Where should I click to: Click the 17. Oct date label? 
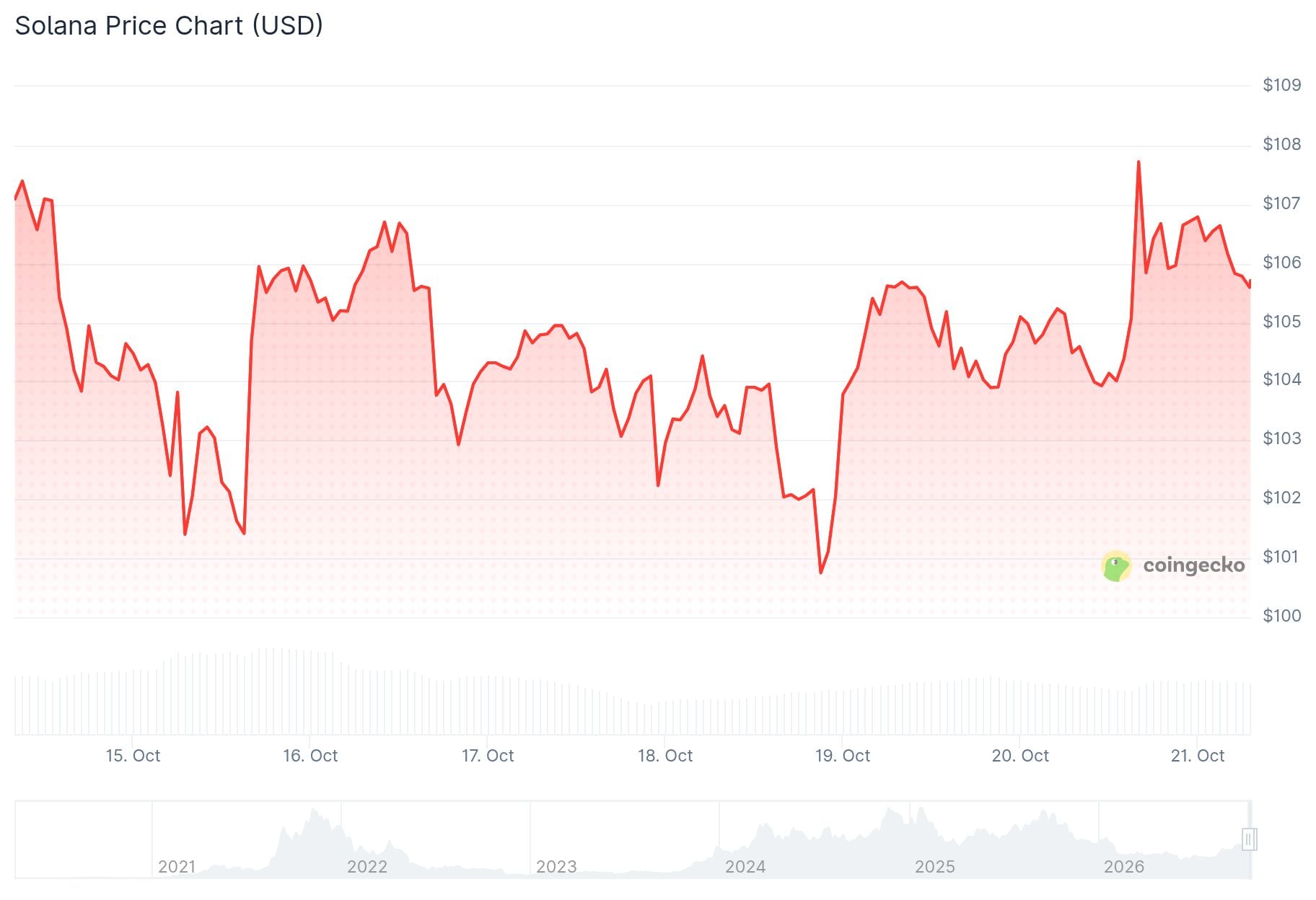coord(488,756)
